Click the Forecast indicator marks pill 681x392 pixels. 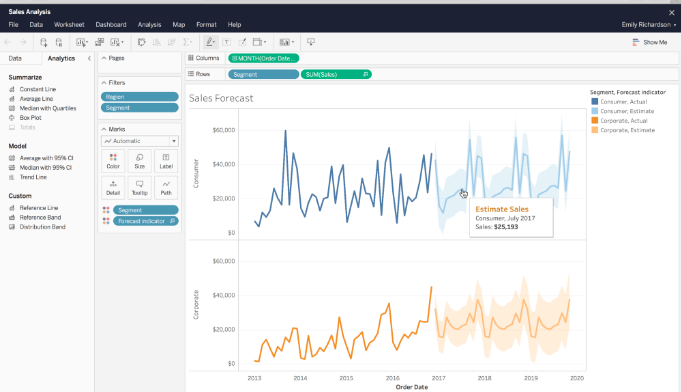145,221
